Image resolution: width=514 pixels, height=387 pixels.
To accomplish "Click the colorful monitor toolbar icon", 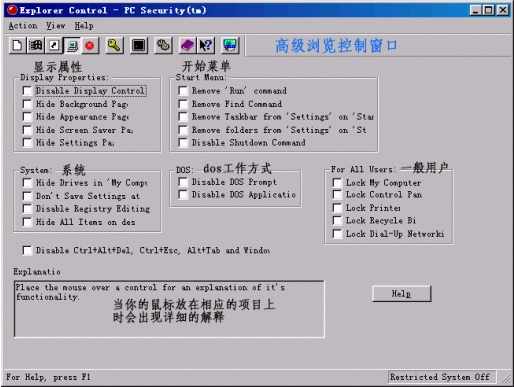I will [230, 45].
